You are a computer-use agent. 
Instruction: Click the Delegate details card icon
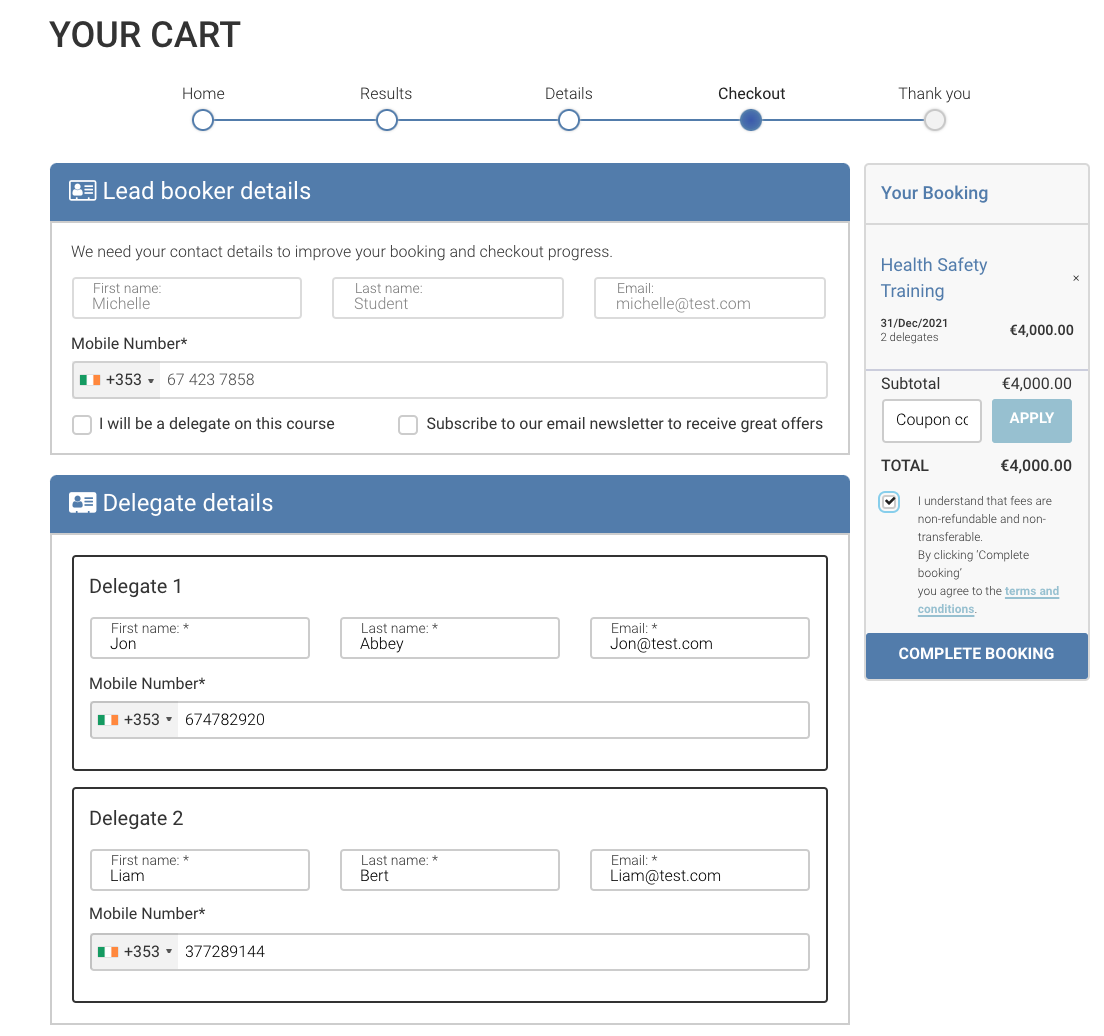[x=82, y=503]
